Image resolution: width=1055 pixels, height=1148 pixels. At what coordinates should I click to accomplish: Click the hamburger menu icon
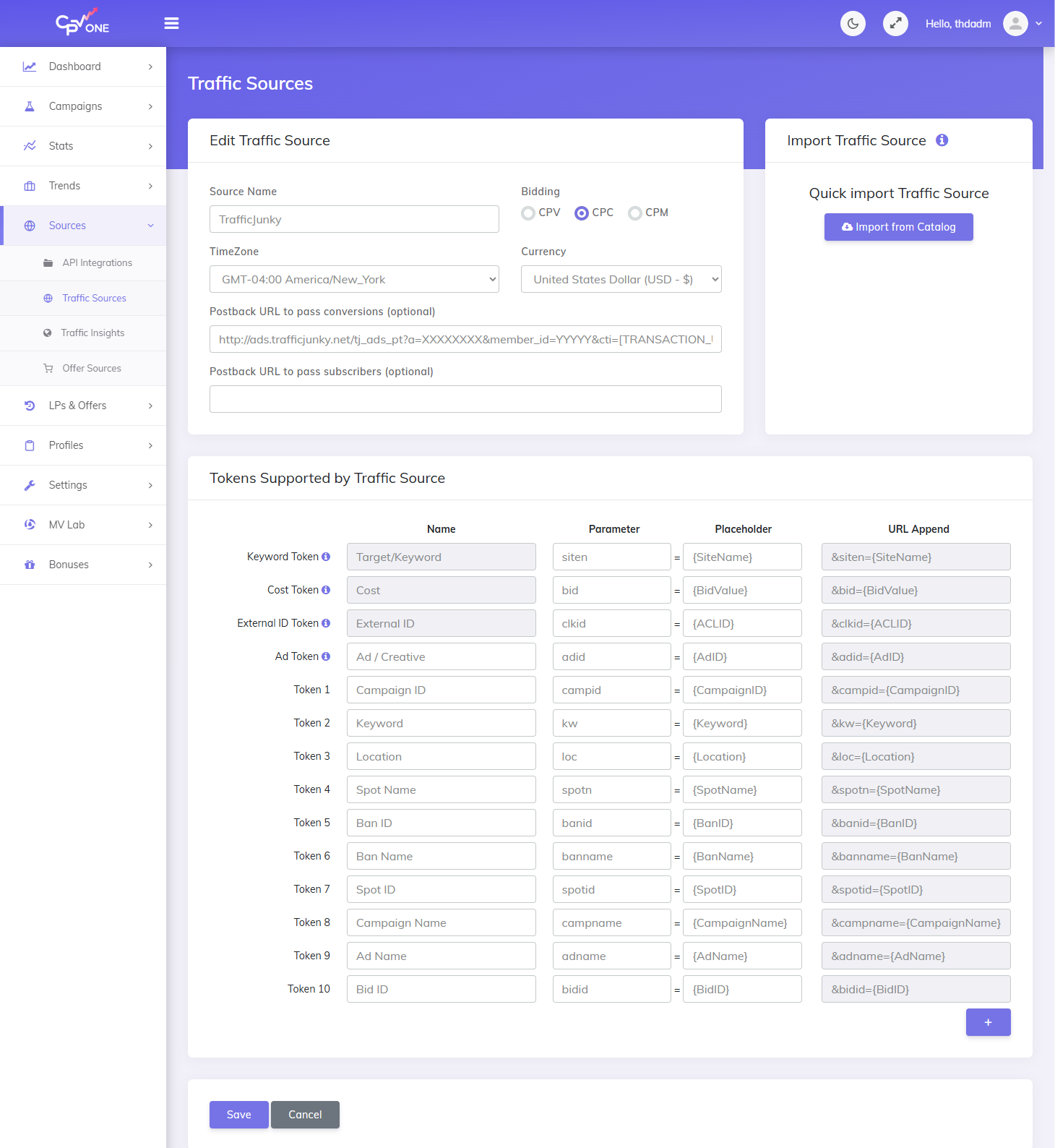[171, 24]
